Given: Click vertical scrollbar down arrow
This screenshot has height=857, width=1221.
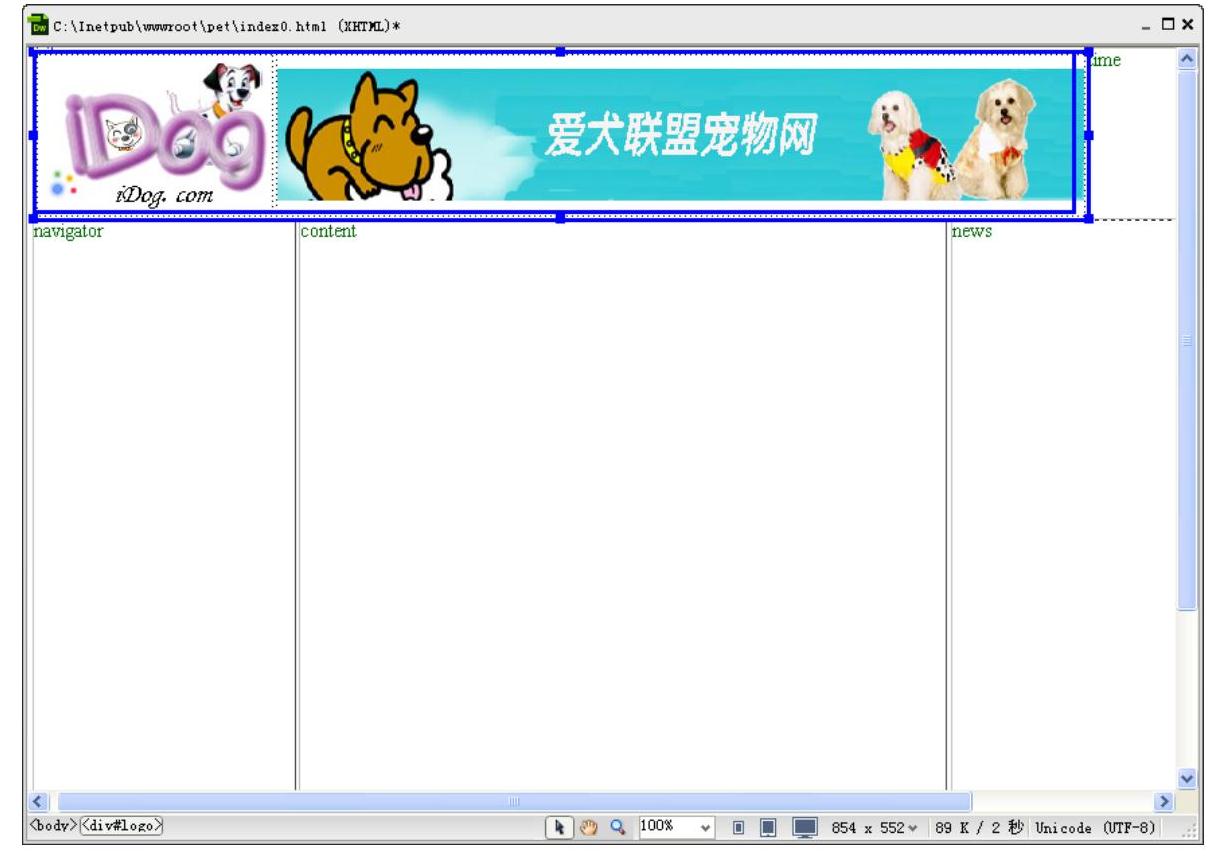Looking at the screenshot, I should pyautogui.click(x=1187, y=778).
